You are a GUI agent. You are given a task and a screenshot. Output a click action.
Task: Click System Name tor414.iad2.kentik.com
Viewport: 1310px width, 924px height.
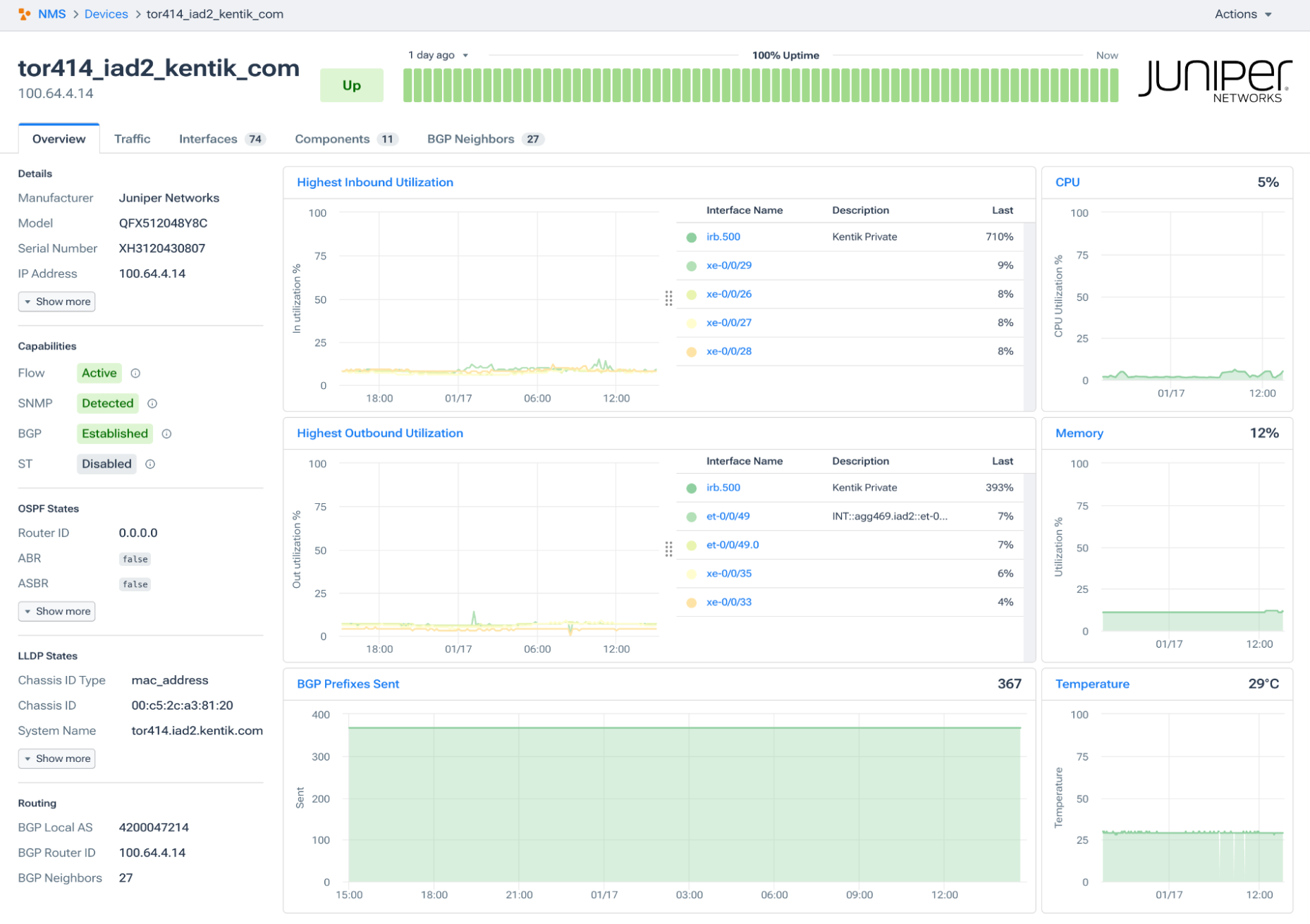tap(197, 732)
